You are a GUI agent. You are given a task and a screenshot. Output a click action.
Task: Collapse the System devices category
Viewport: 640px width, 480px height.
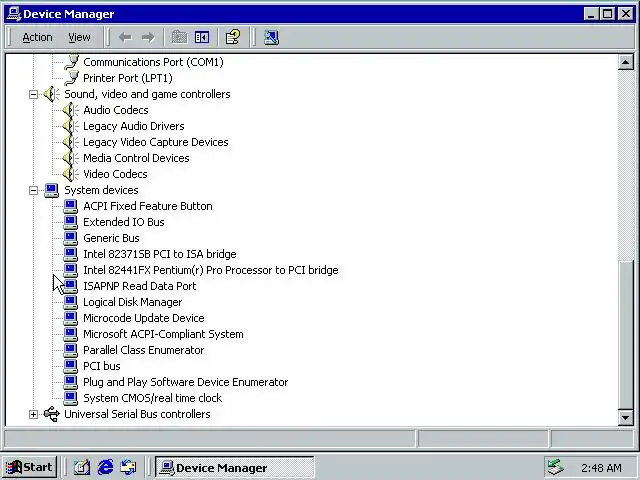tap(33, 190)
